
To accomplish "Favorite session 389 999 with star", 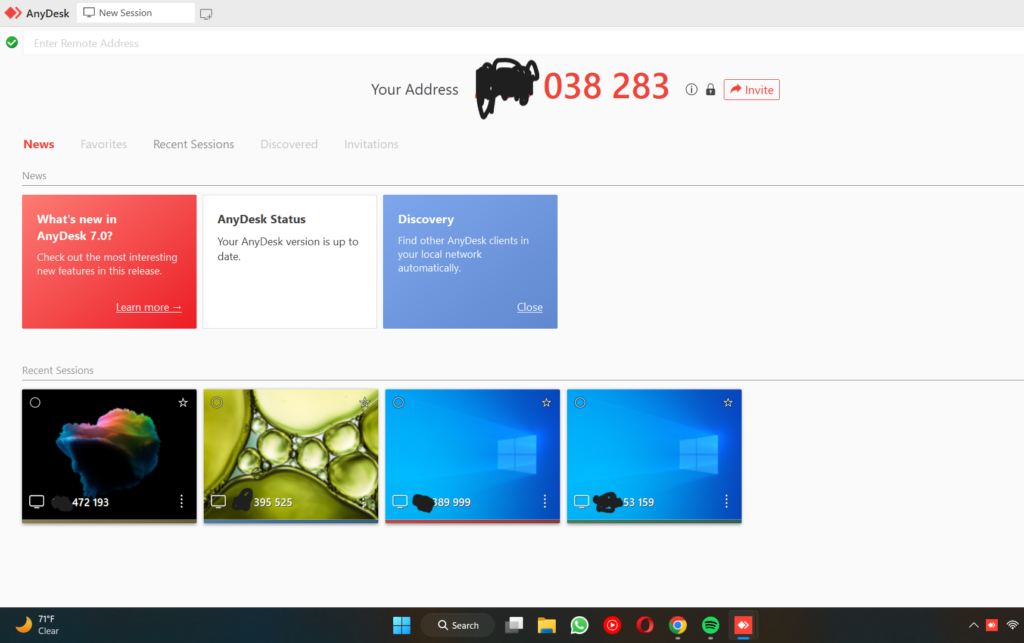I will click(546, 403).
